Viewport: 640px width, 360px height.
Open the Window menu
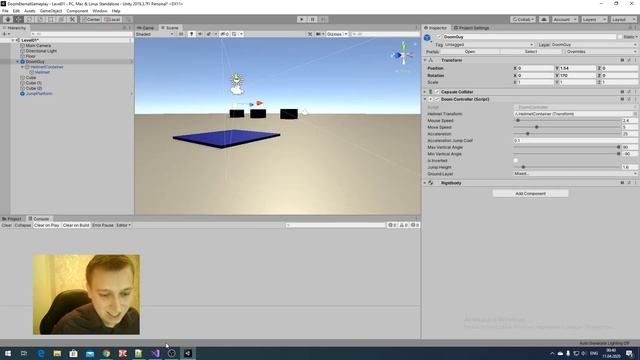point(100,11)
